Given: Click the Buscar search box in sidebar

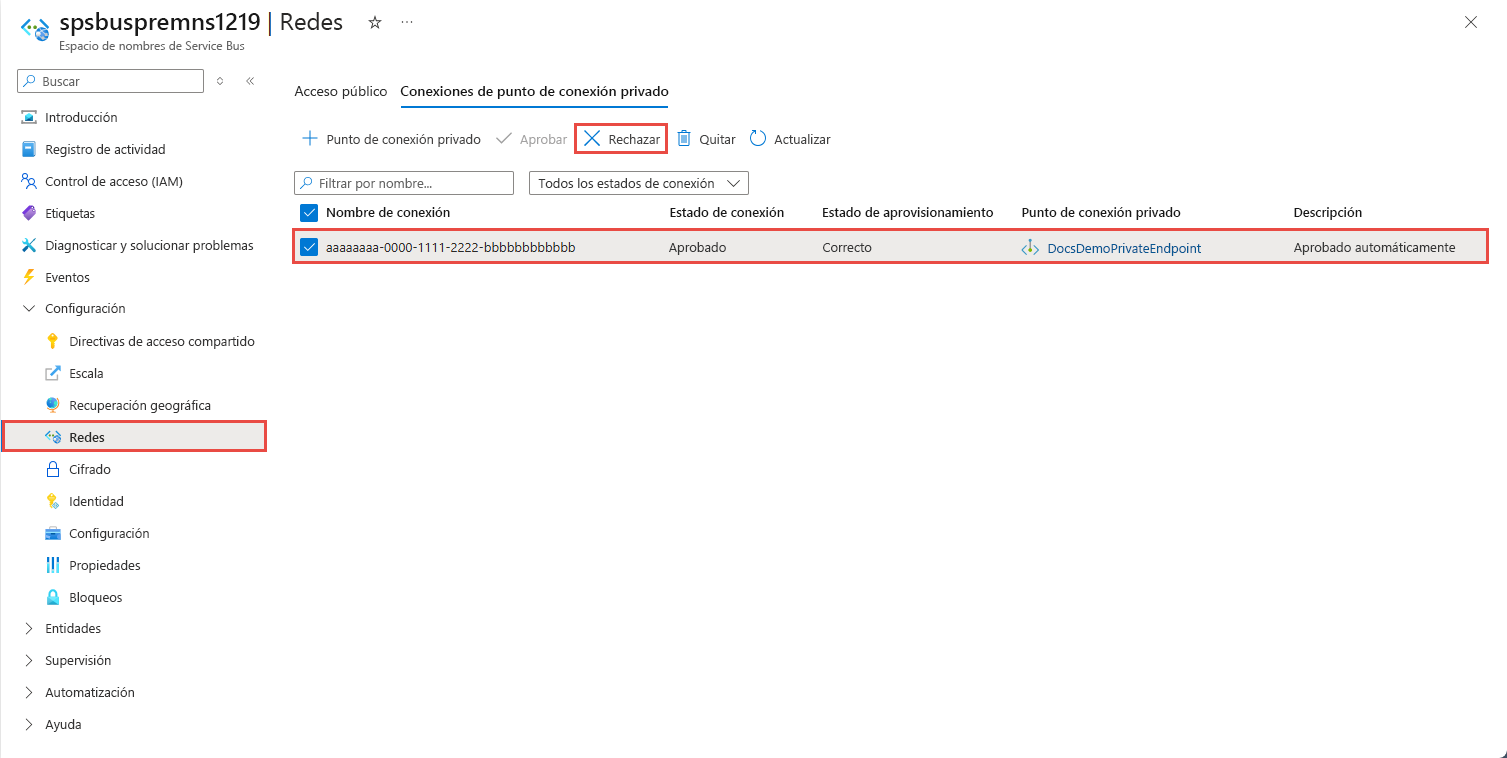Looking at the screenshot, I should pos(111,81).
